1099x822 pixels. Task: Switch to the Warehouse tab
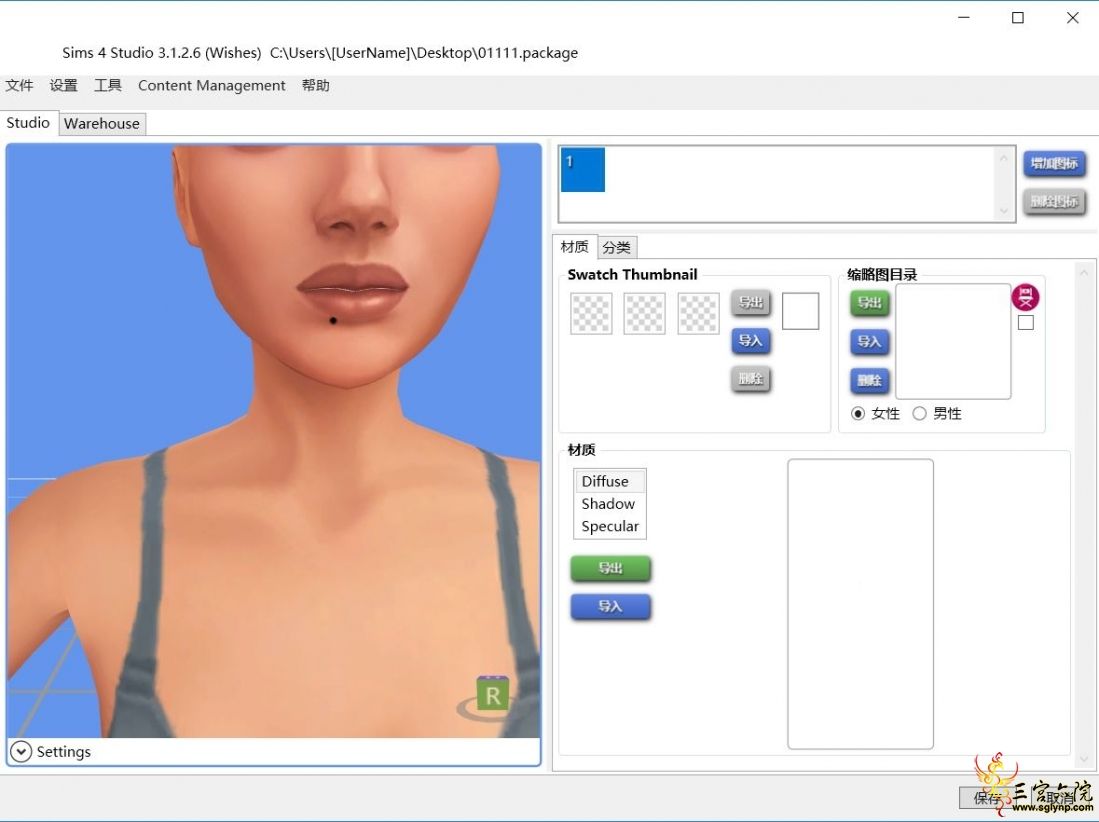click(102, 123)
